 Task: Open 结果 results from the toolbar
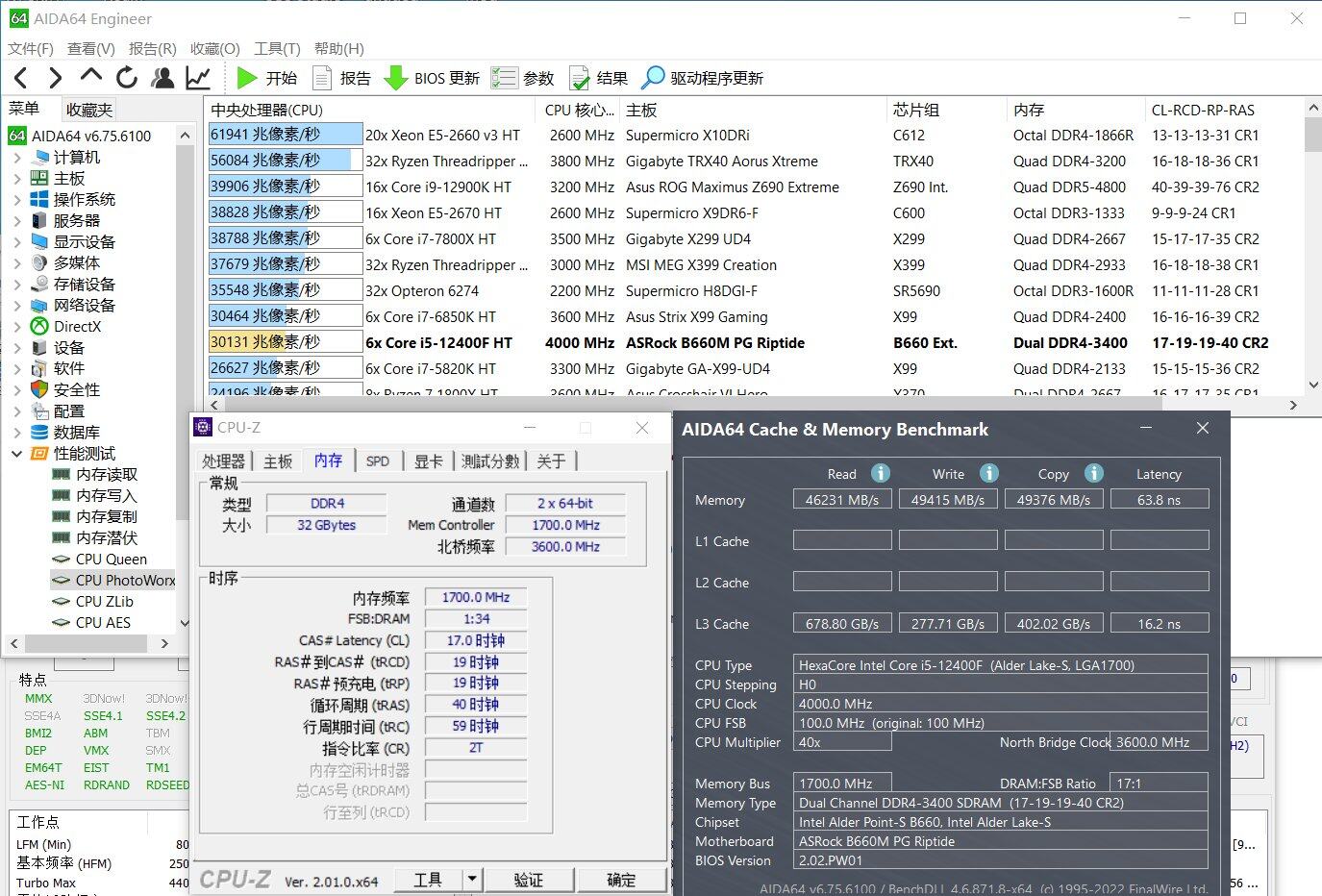[x=598, y=78]
